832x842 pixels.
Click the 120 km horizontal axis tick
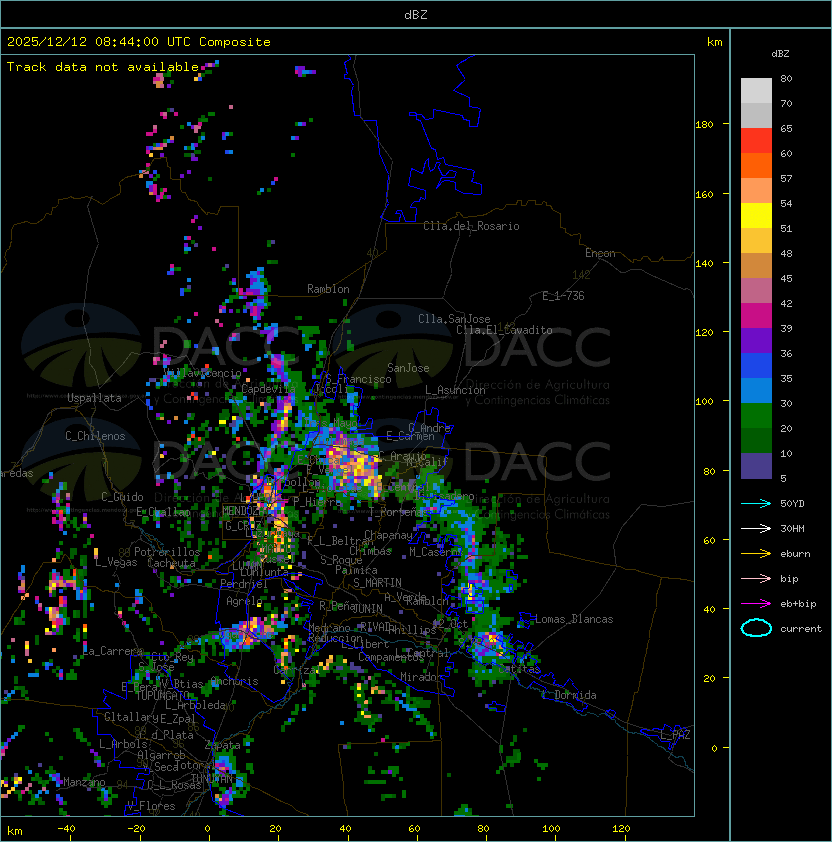pyautogui.click(x=621, y=829)
